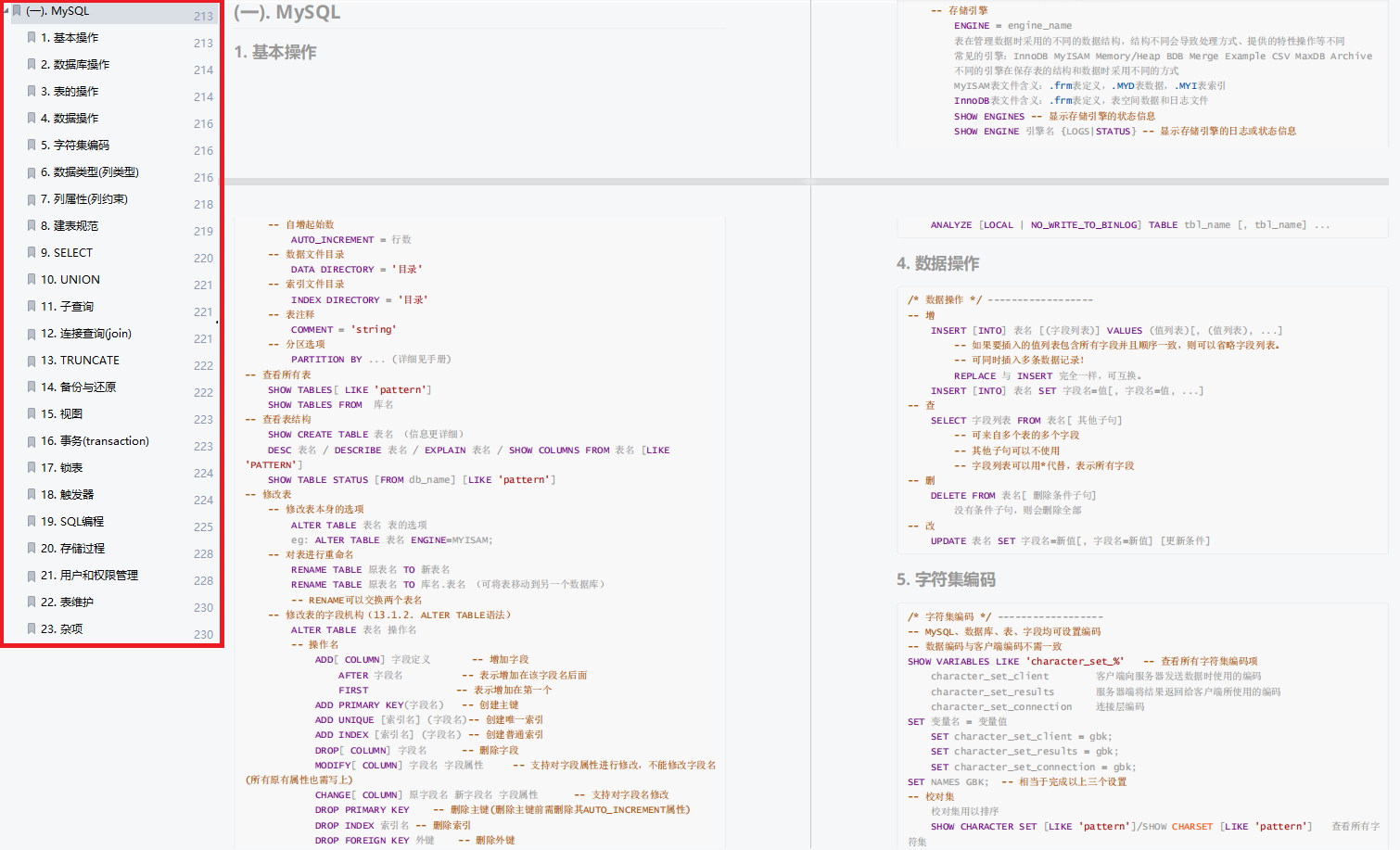1400x850 pixels.
Task: Click the SHOW TABLE STATUS code line
Action: click(412, 480)
